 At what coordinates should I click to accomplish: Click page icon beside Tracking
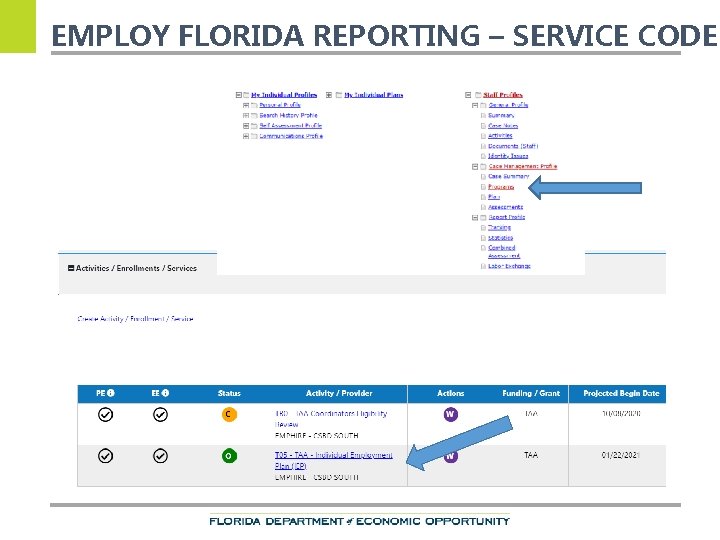coord(483,228)
